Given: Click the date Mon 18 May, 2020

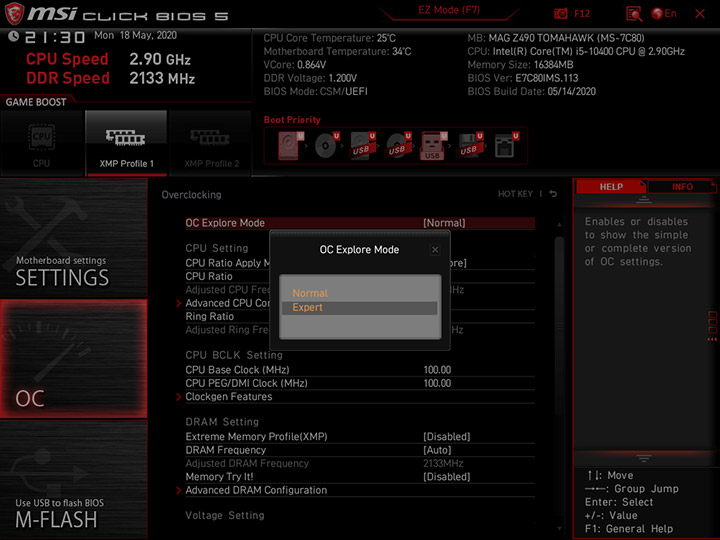Looking at the screenshot, I should coord(135,35).
